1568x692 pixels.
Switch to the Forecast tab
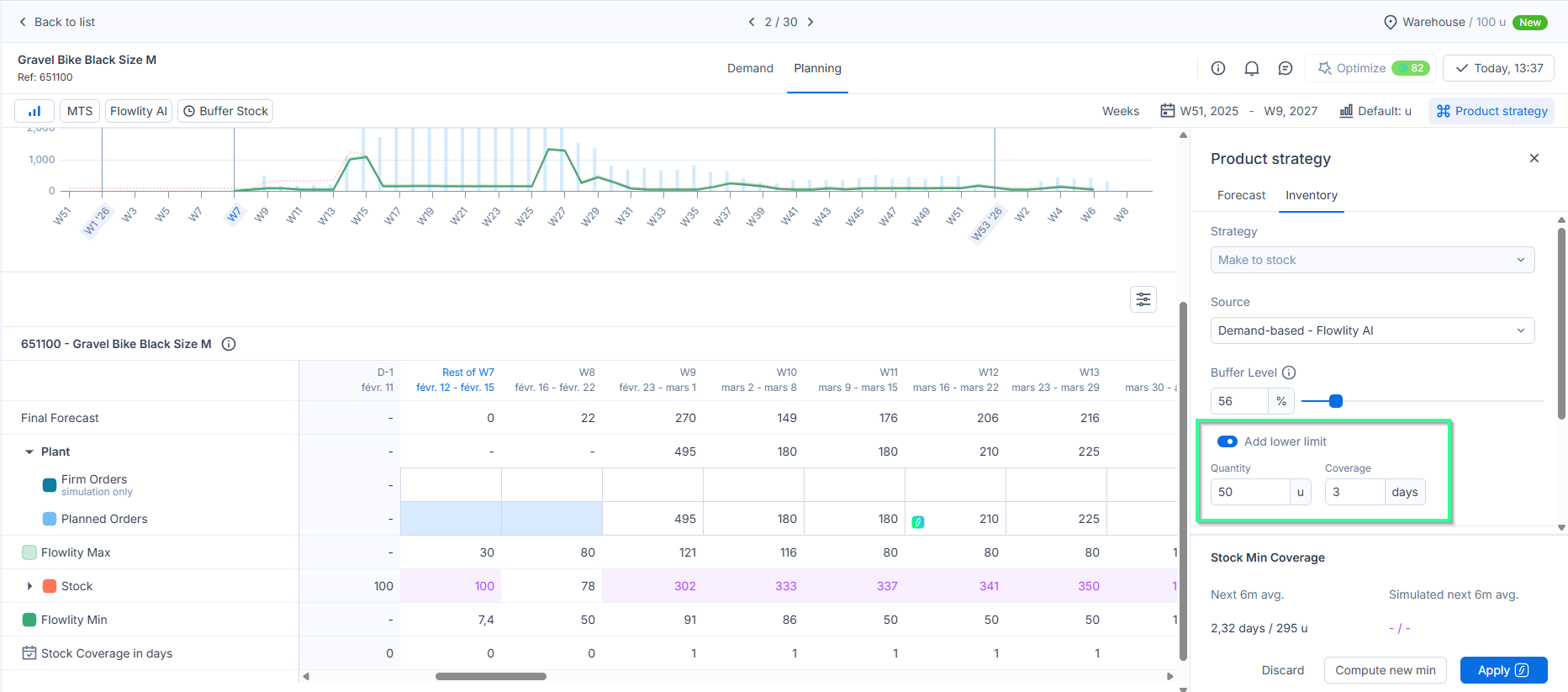(1241, 195)
